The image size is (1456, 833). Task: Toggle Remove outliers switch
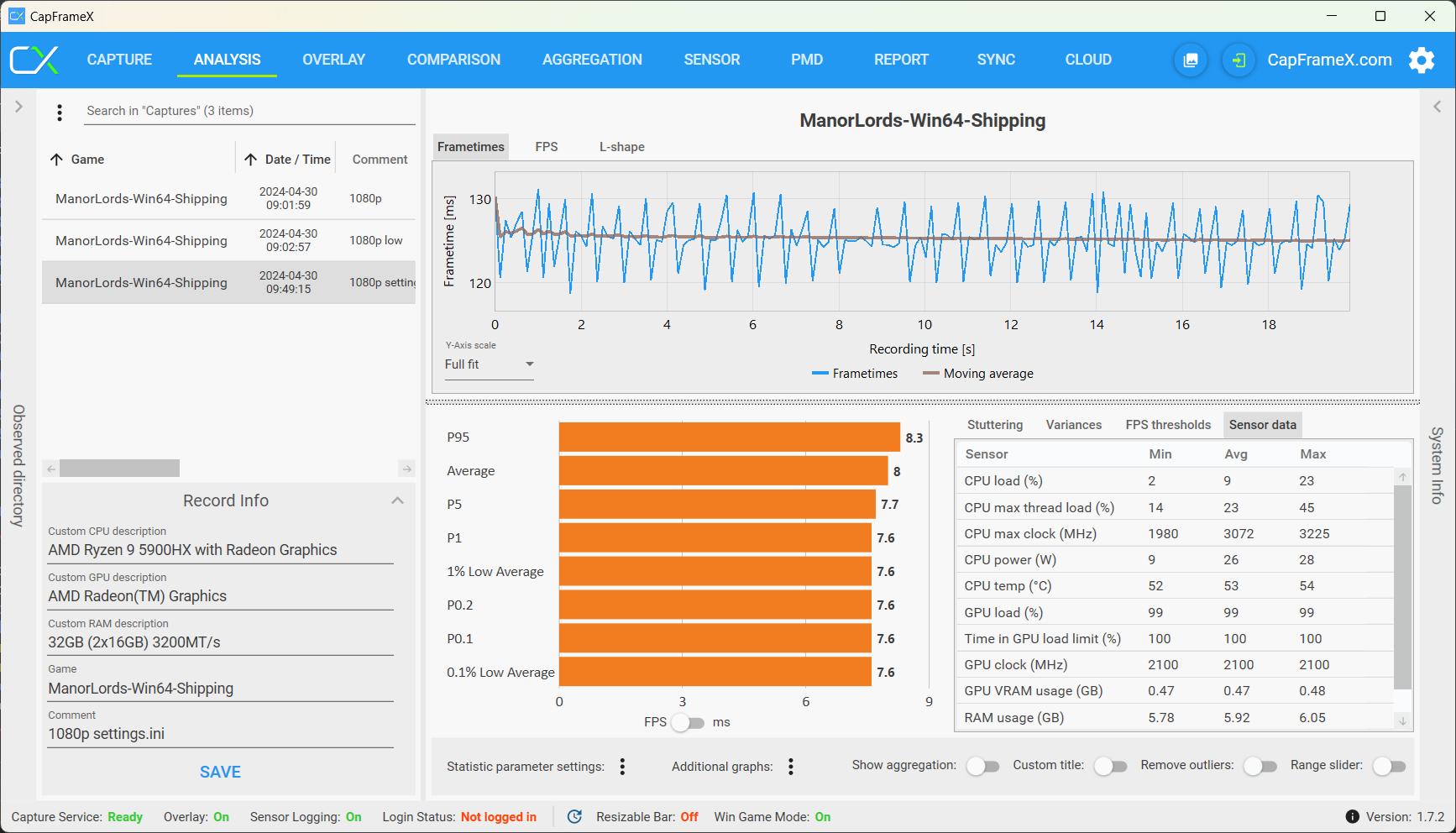[1260, 766]
